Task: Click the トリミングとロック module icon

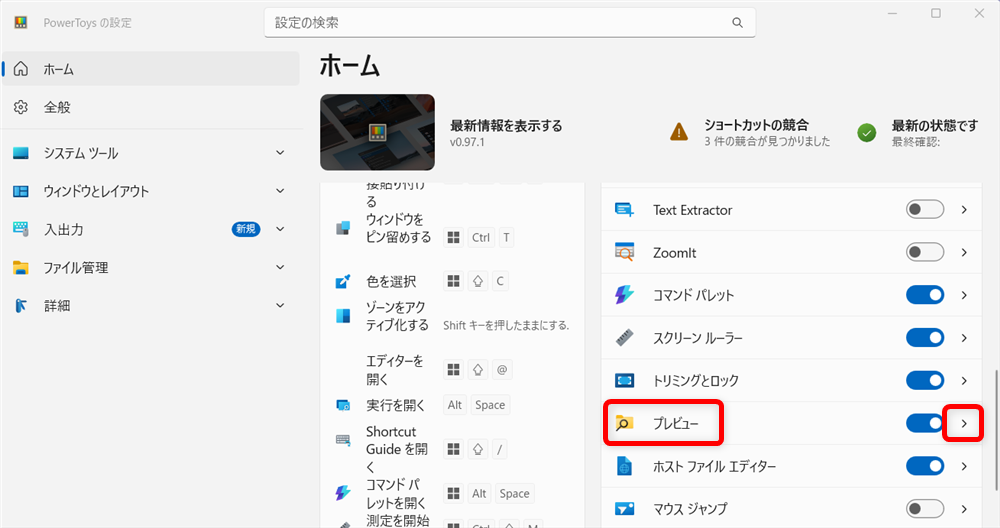Action: [x=624, y=380]
